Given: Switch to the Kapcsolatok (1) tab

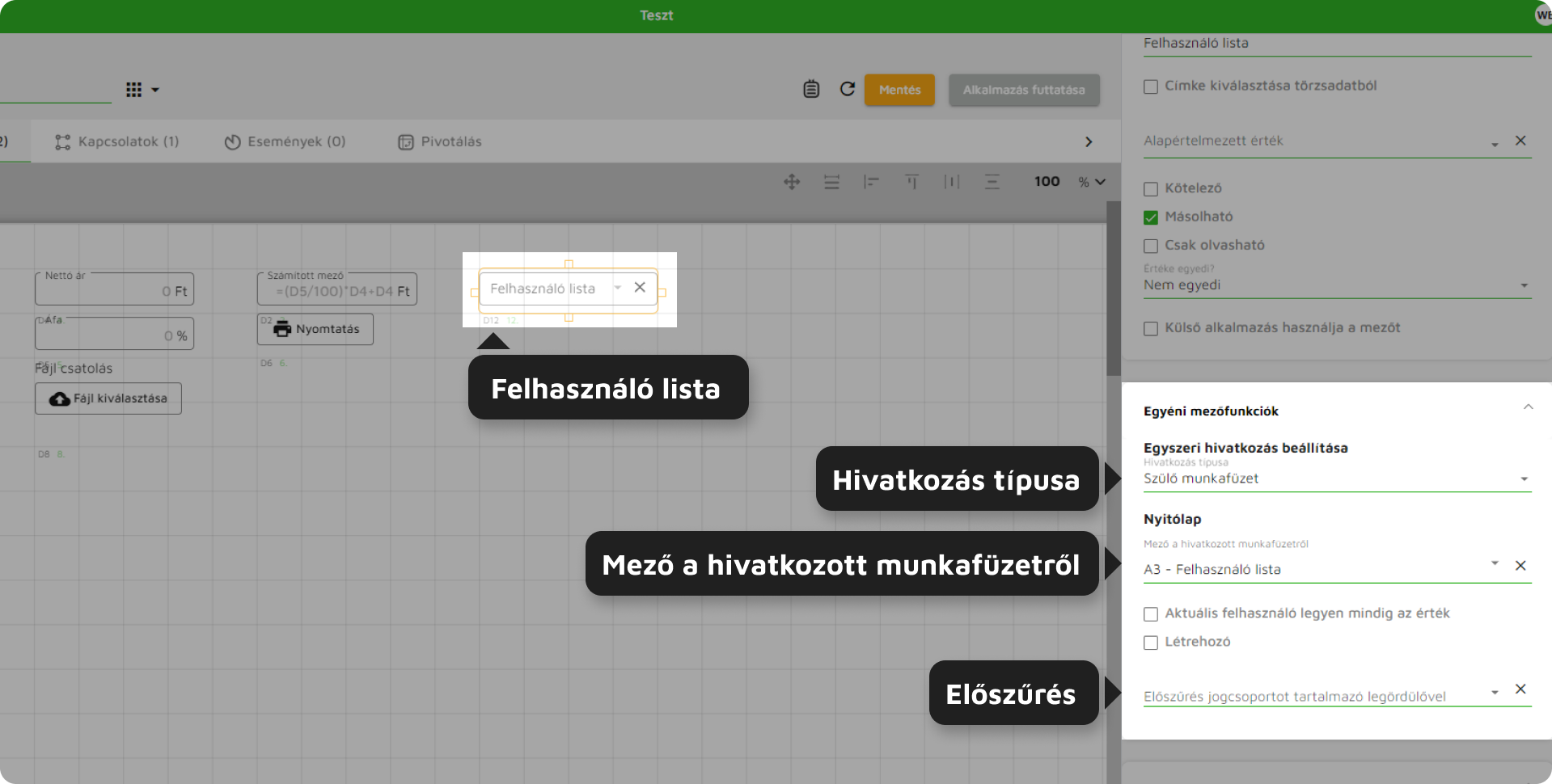Looking at the screenshot, I should 116,141.
